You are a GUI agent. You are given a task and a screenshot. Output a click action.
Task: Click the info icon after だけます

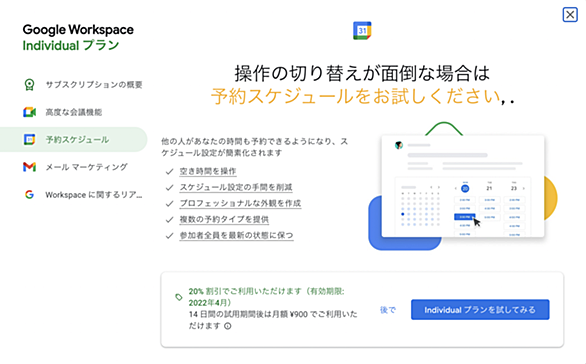[228, 326]
